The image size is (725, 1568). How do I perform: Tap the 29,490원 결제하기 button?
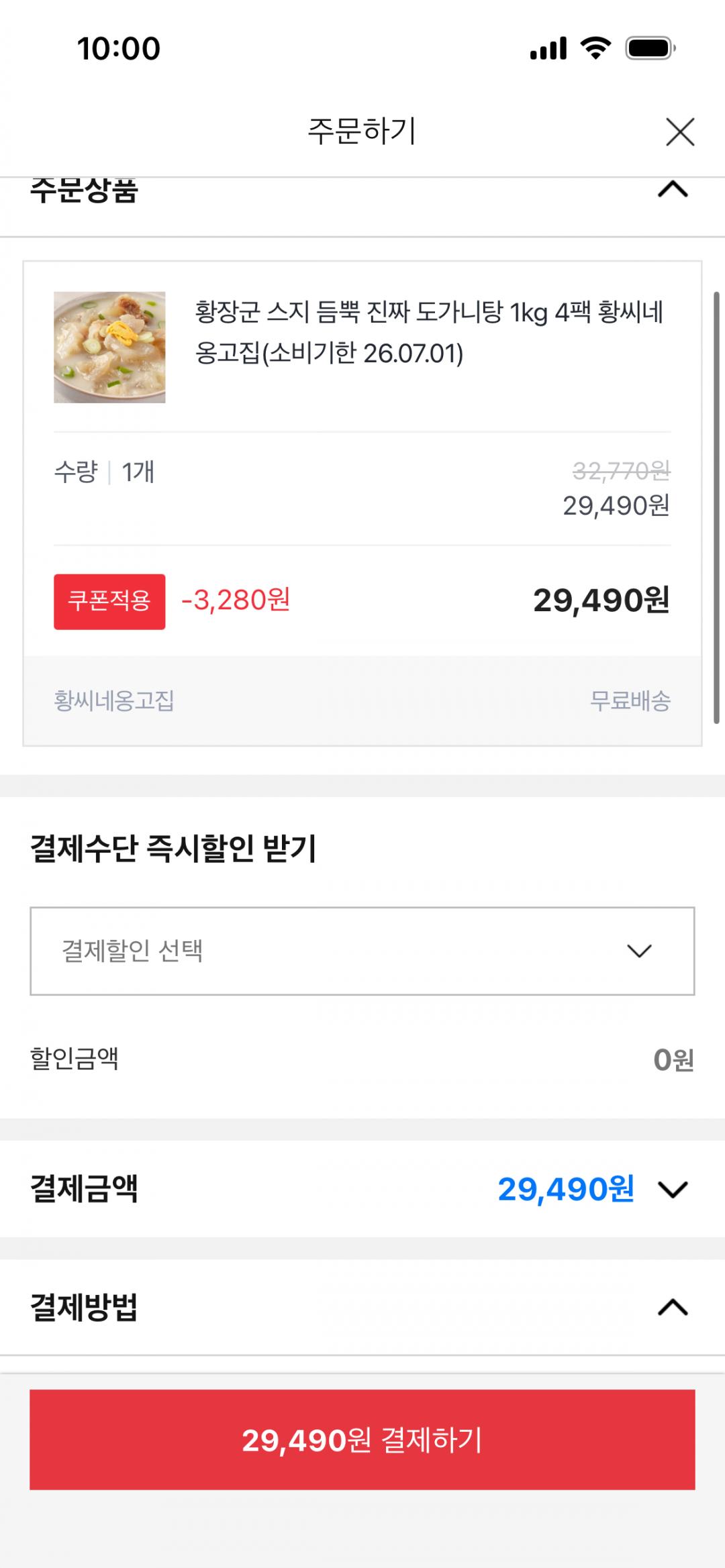[x=362, y=1440]
